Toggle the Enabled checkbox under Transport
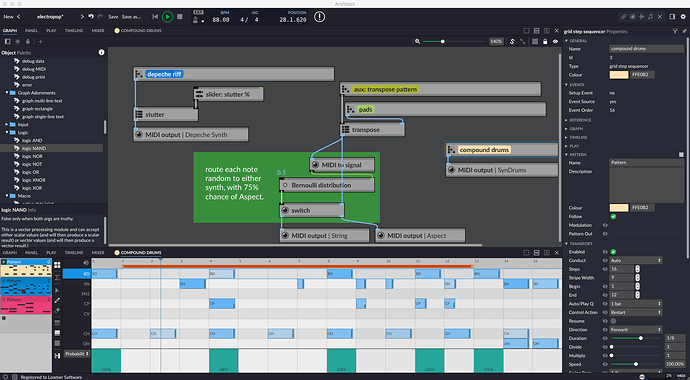Screen dimensions: 690x380 pyautogui.click(x=613, y=252)
